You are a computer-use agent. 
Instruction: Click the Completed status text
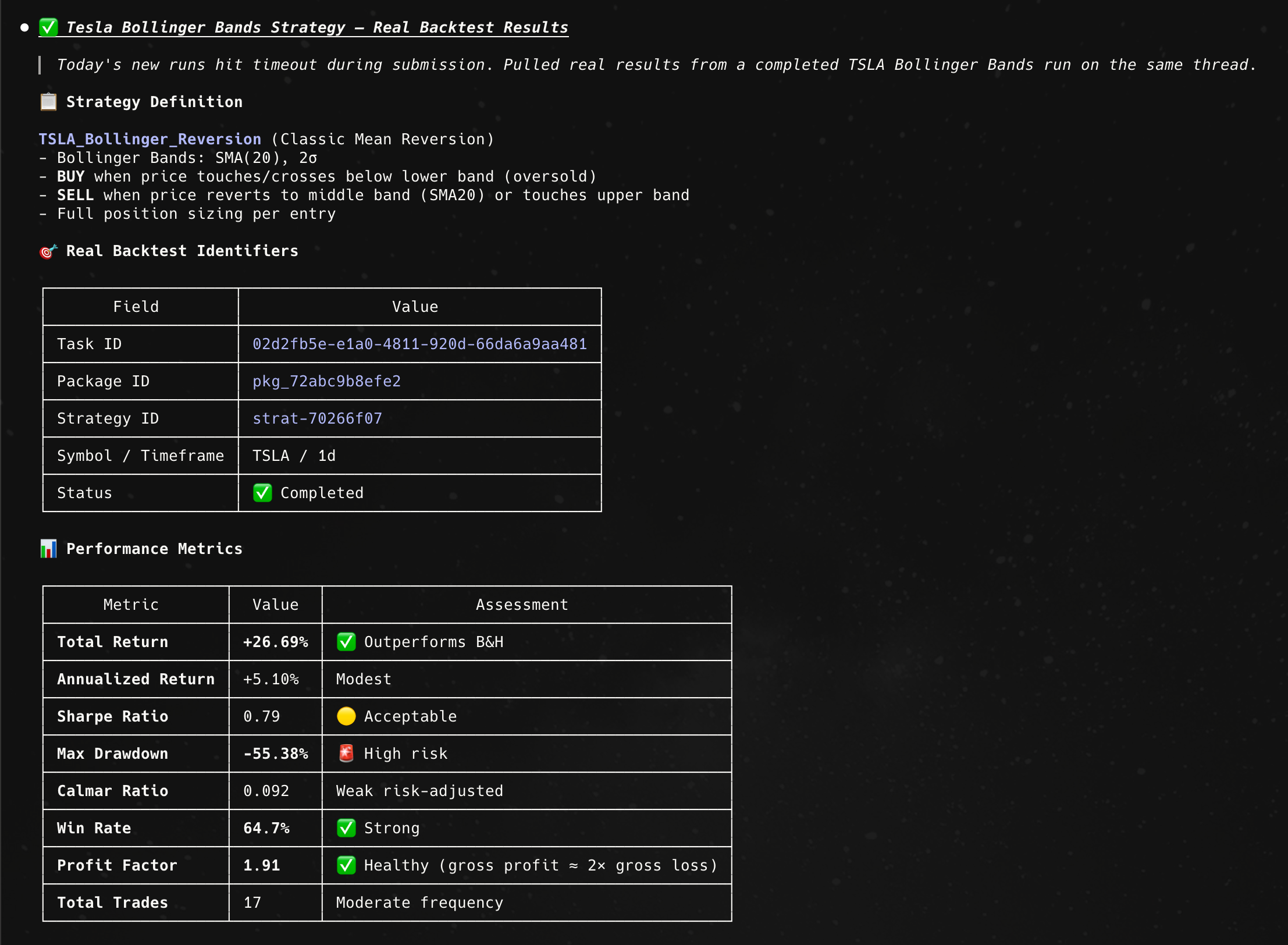322,493
